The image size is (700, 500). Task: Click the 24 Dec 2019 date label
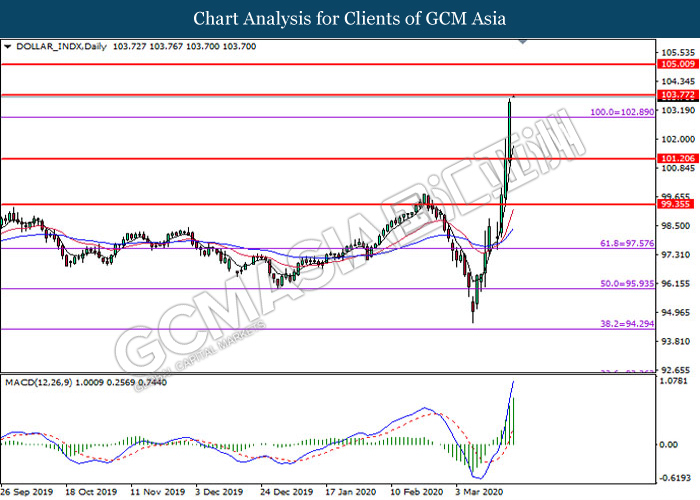287,492
